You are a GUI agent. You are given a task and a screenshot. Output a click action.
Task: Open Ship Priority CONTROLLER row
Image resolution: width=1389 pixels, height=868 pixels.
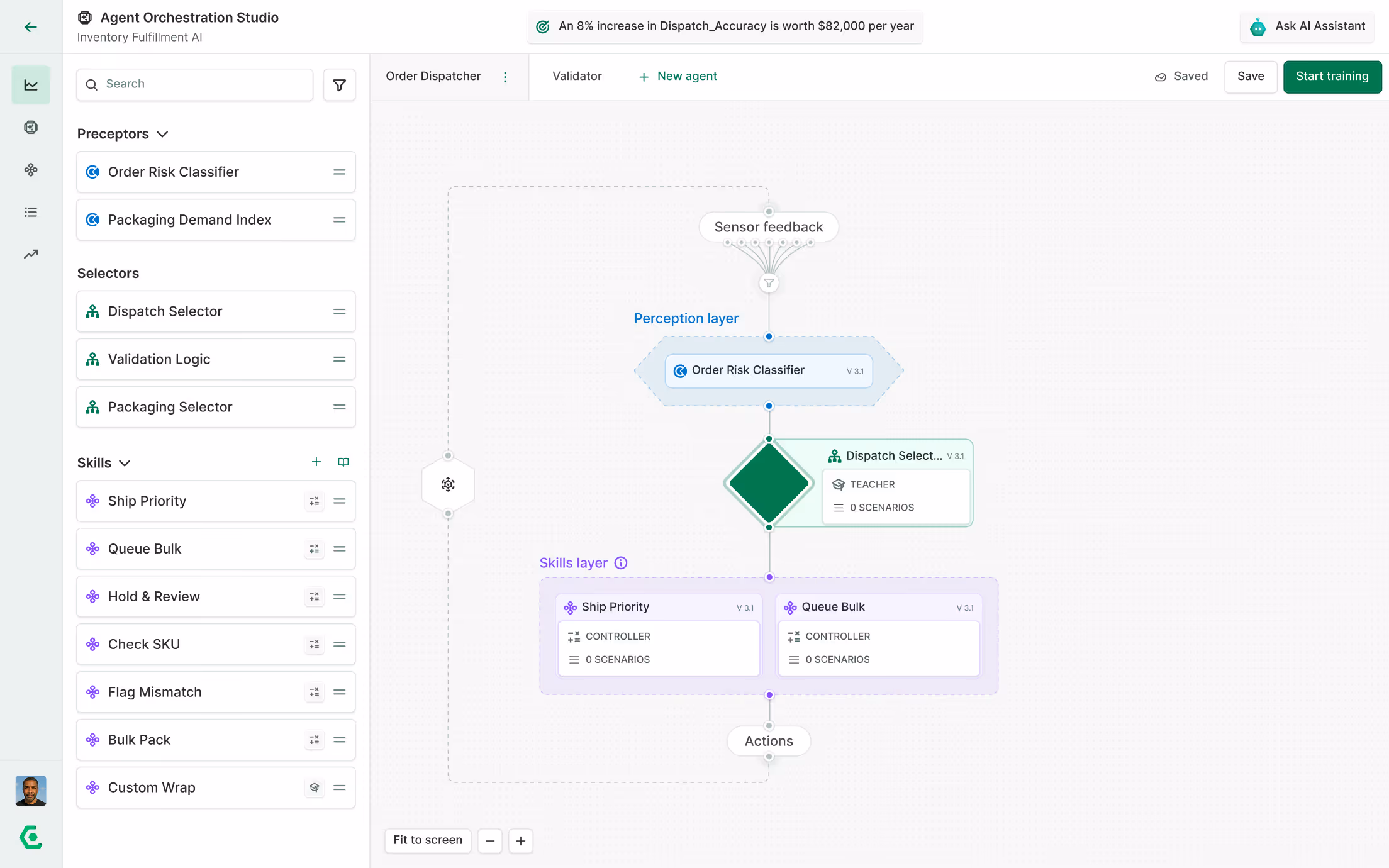(659, 637)
